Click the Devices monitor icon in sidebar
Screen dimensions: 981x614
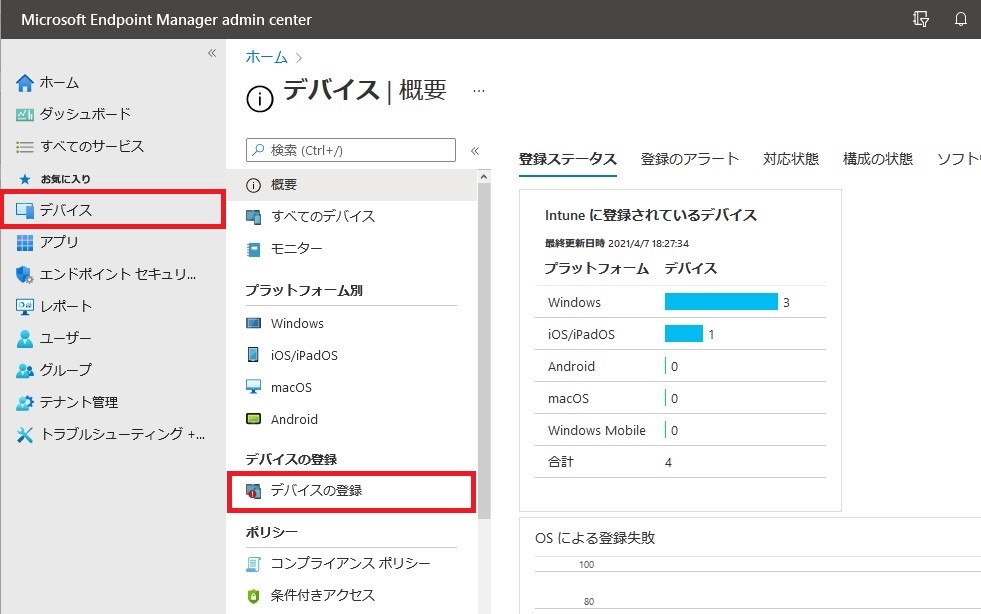[x=24, y=210]
